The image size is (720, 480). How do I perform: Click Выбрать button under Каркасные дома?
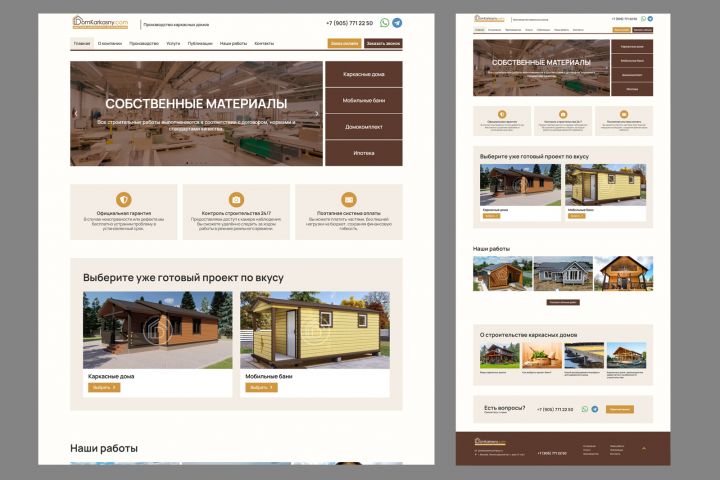tap(104, 387)
